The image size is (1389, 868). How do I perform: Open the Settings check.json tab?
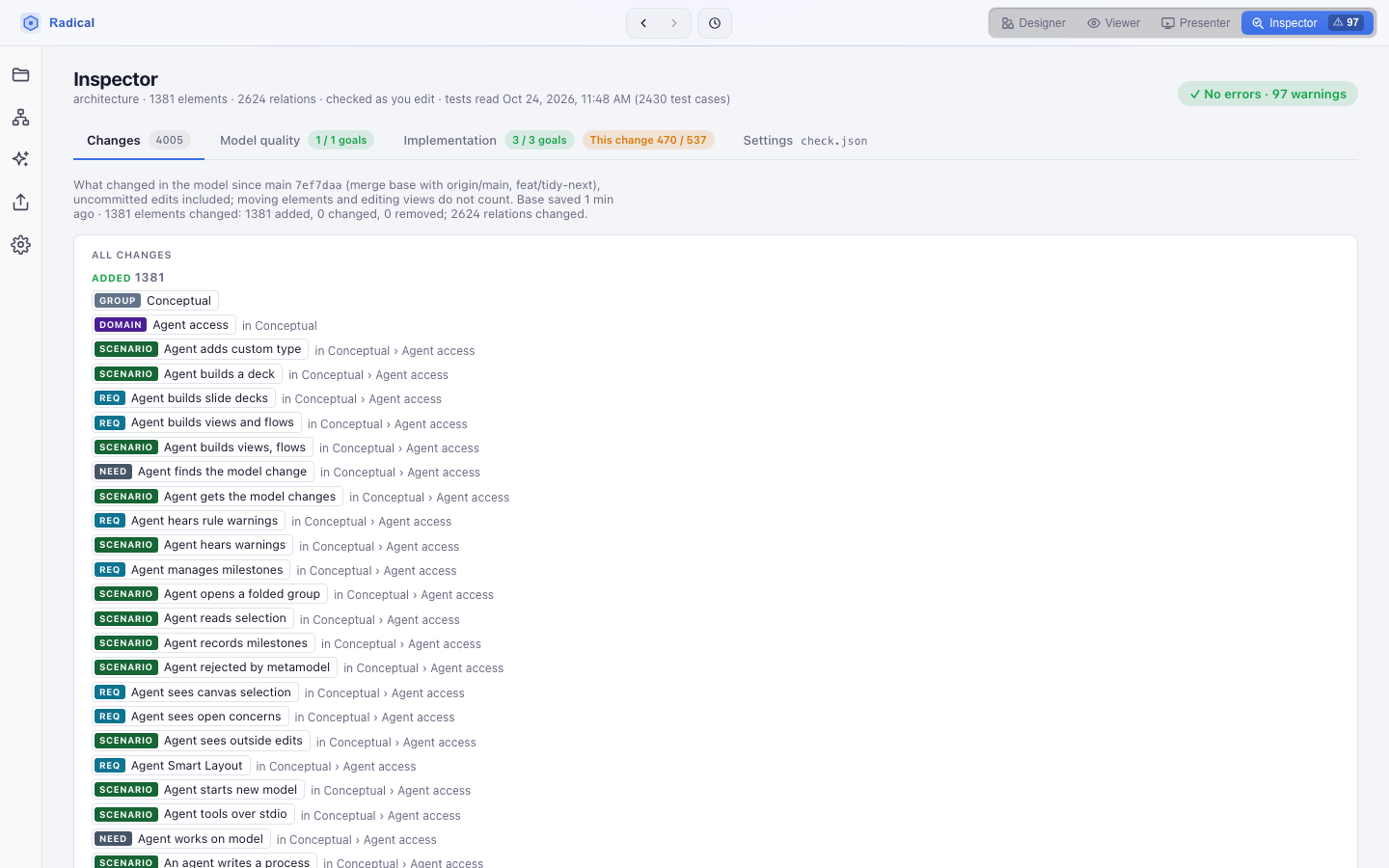pos(804,141)
